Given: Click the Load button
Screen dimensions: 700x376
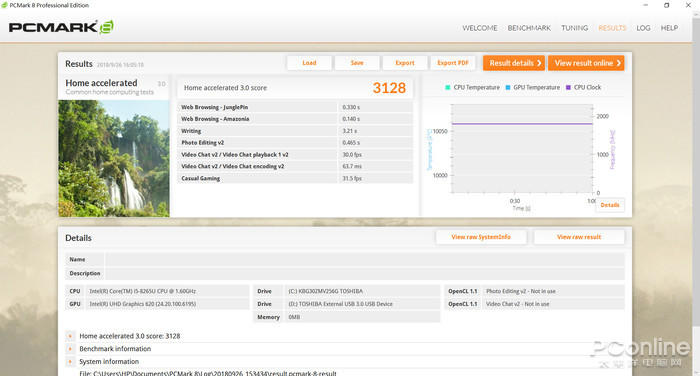Looking at the screenshot, I should [x=309, y=63].
